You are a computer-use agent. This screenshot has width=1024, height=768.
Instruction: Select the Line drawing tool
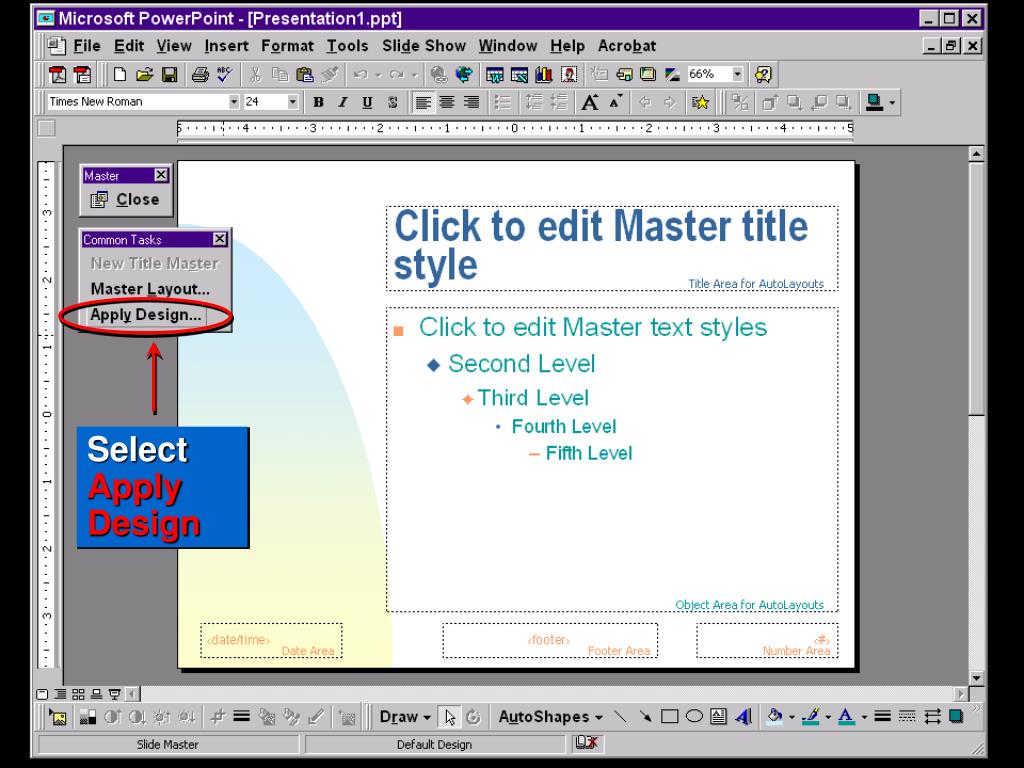[x=620, y=717]
